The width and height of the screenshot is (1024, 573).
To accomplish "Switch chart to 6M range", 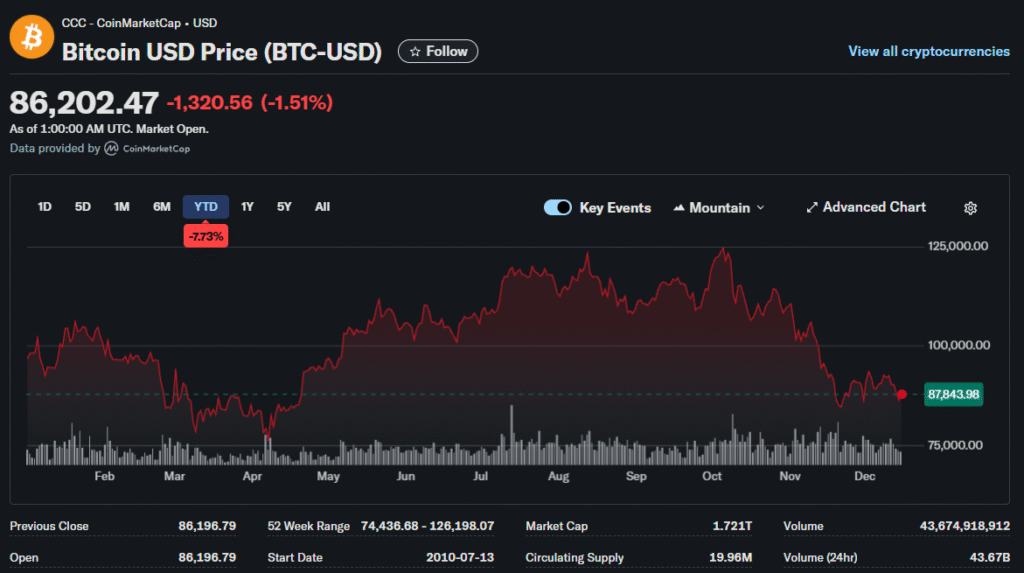I will (x=161, y=207).
